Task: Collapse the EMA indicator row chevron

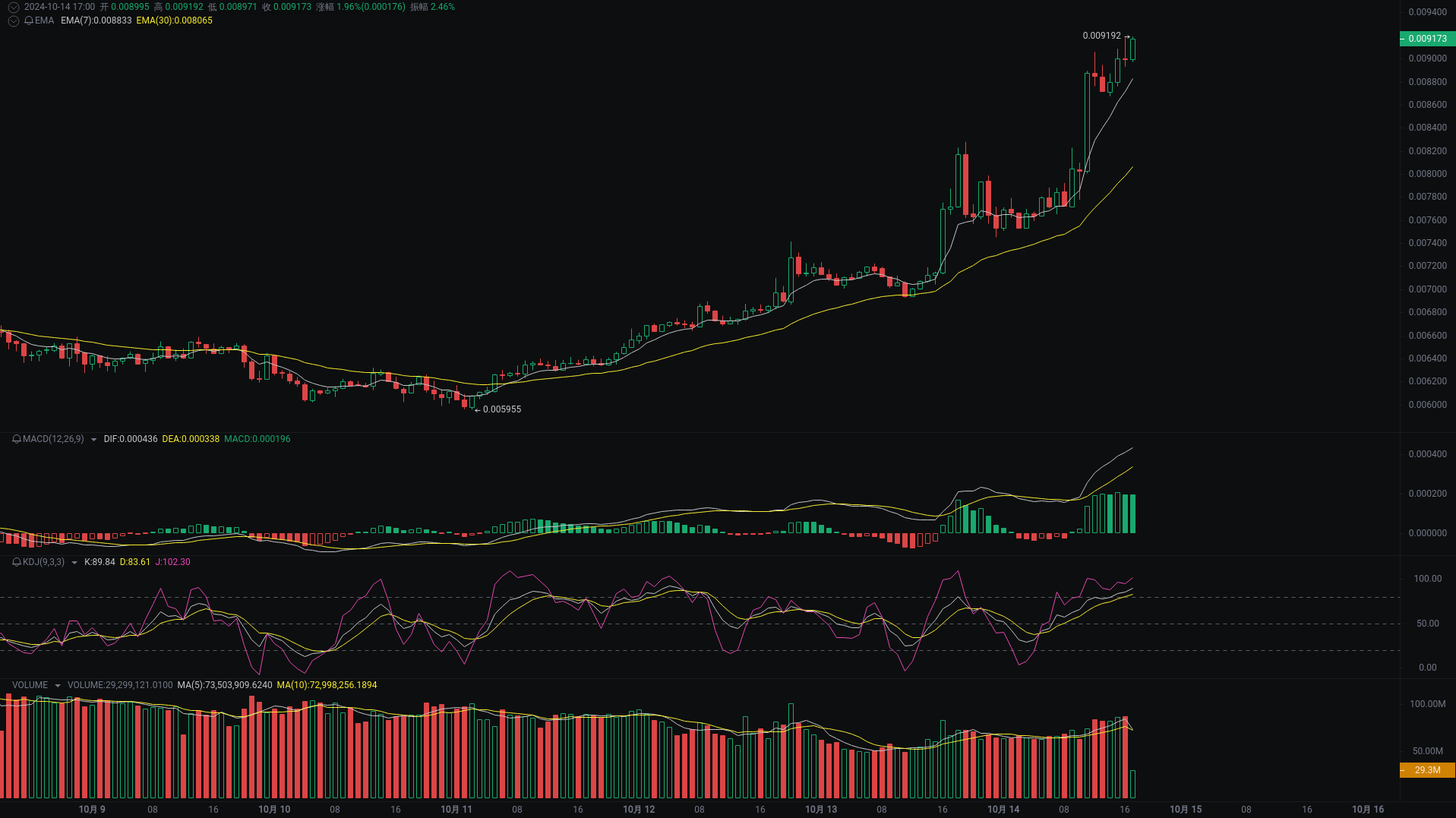Action: [x=12, y=21]
